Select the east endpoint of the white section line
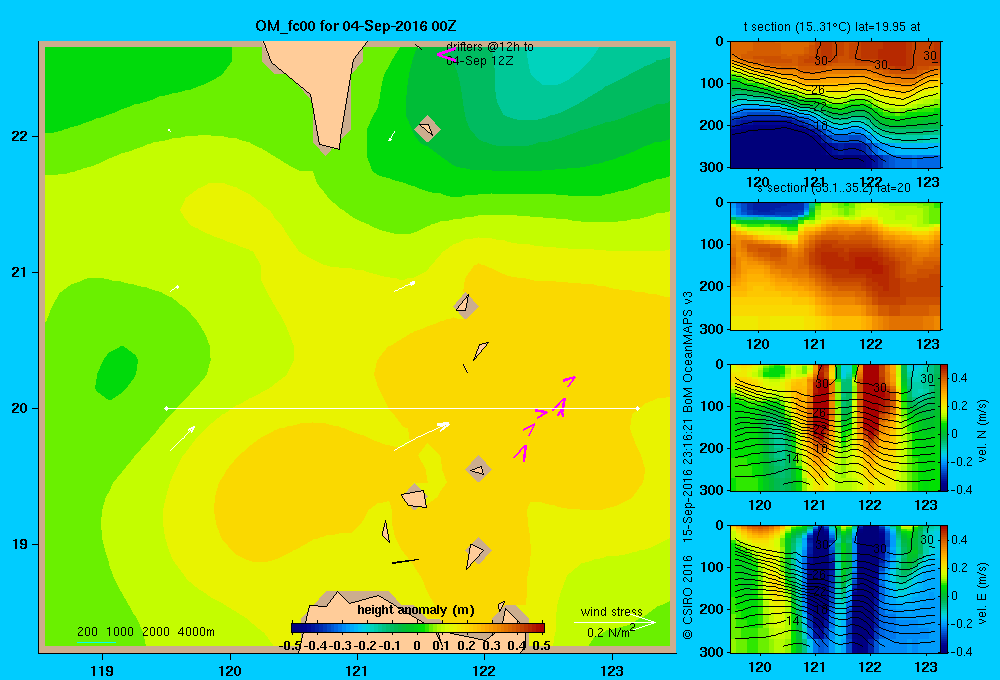 637,408
